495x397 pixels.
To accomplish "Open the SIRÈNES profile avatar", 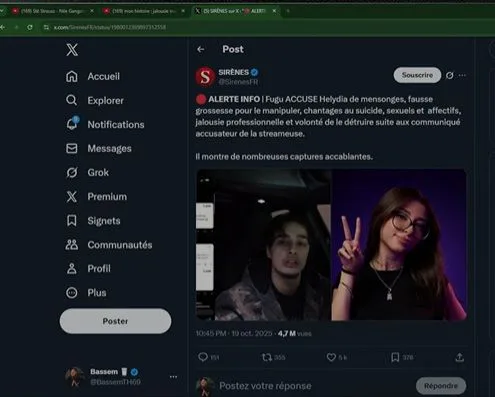I will (x=205, y=77).
